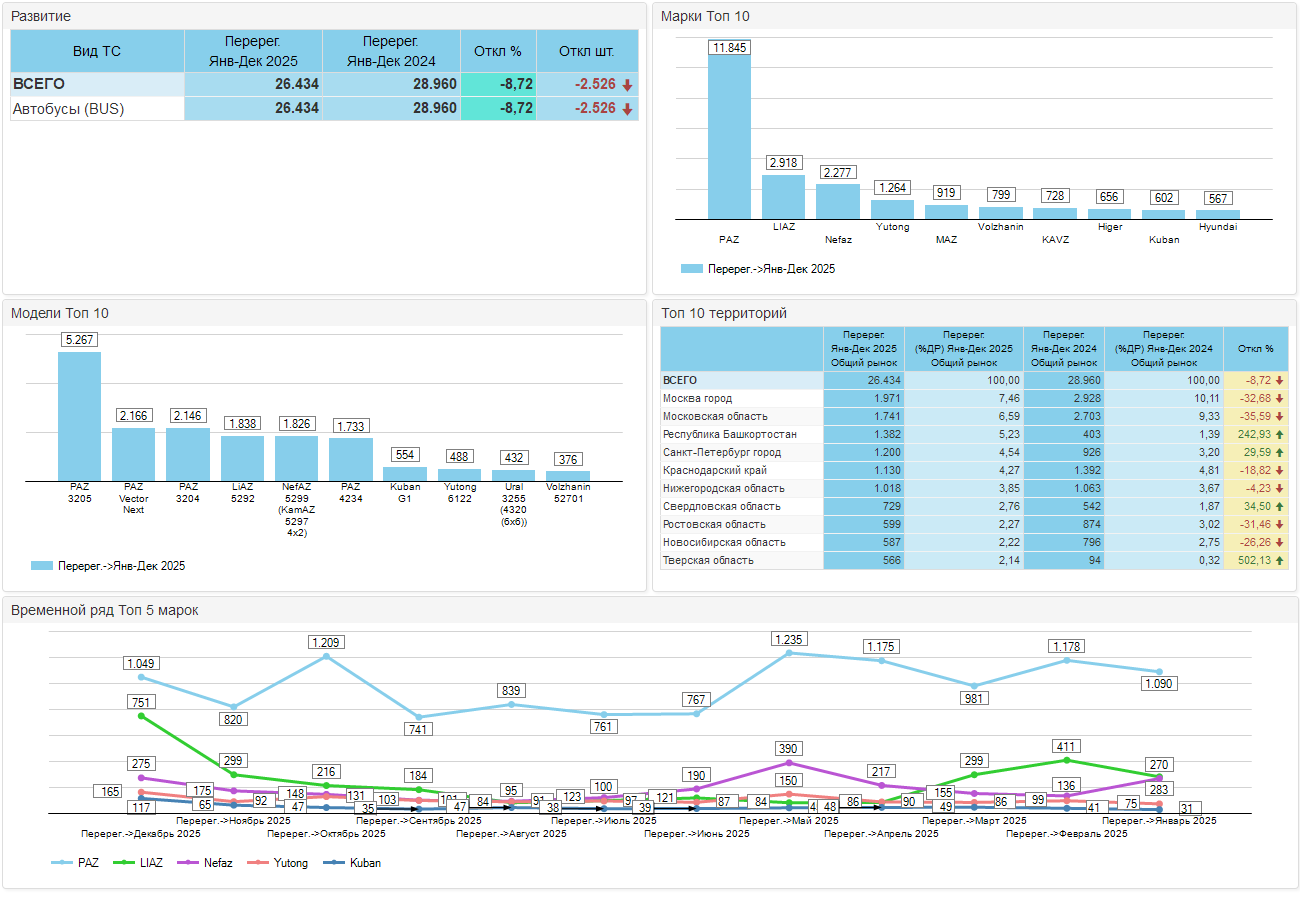
Task: Click the green up arrow for Свердловская область
Action: pos(1280,507)
